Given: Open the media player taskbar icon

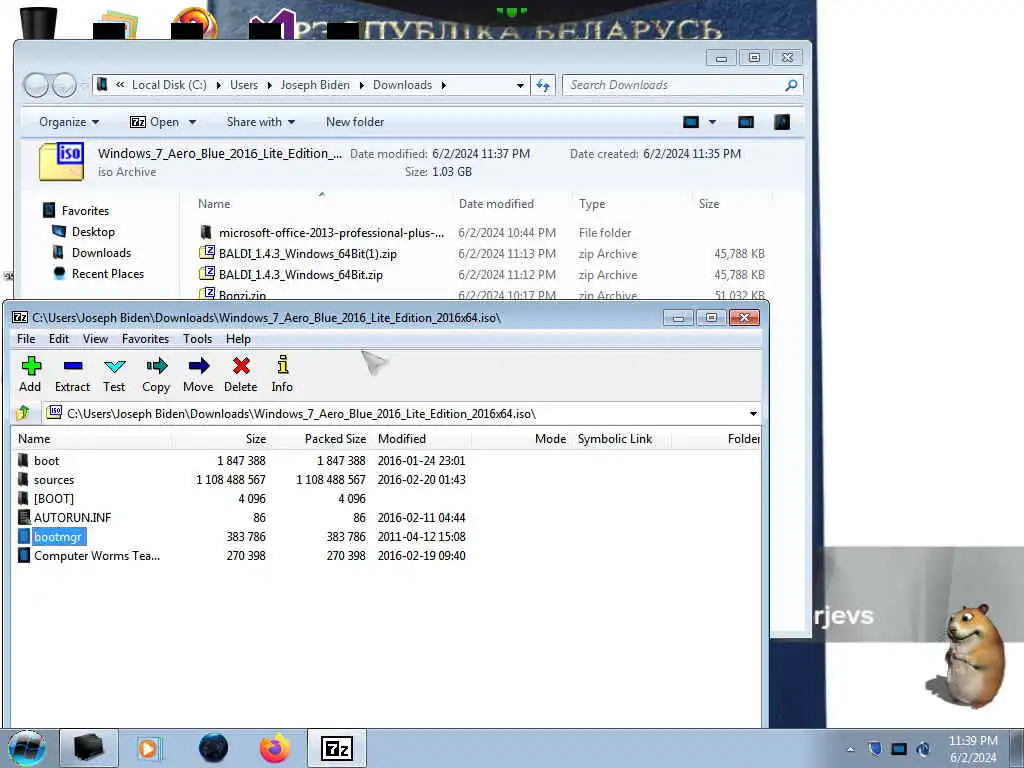Looking at the screenshot, I should coord(150,748).
